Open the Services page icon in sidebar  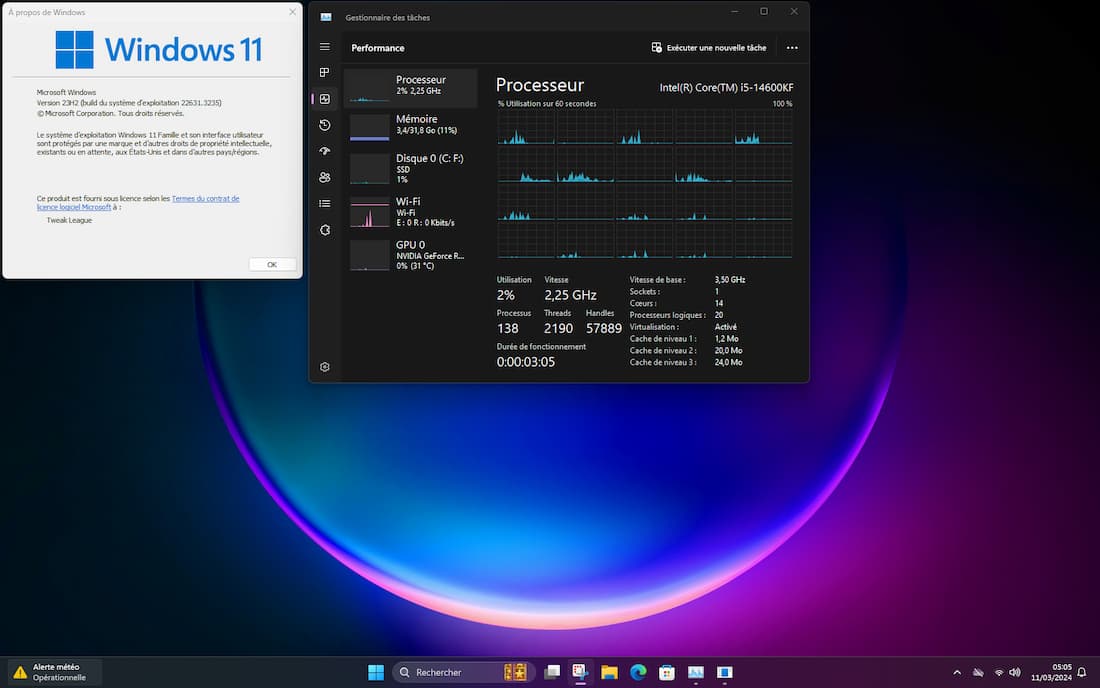point(324,230)
